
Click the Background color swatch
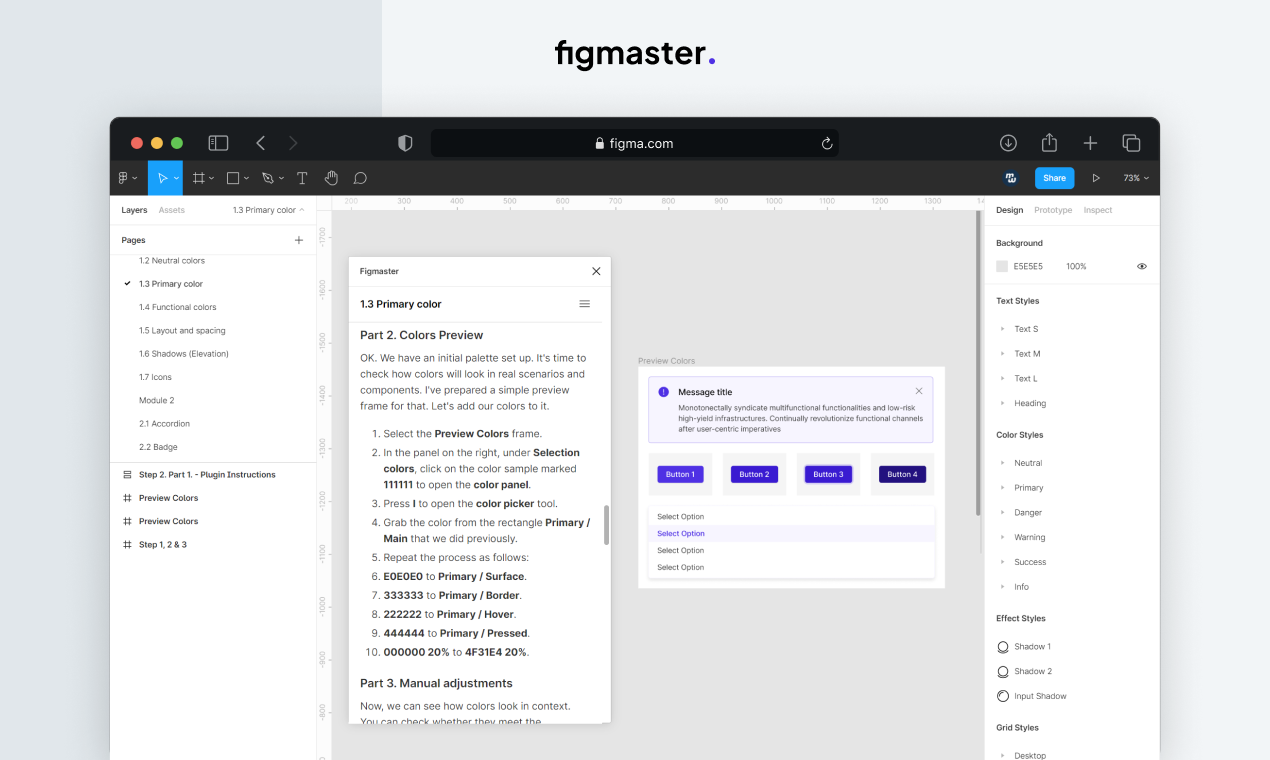pos(1002,265)
